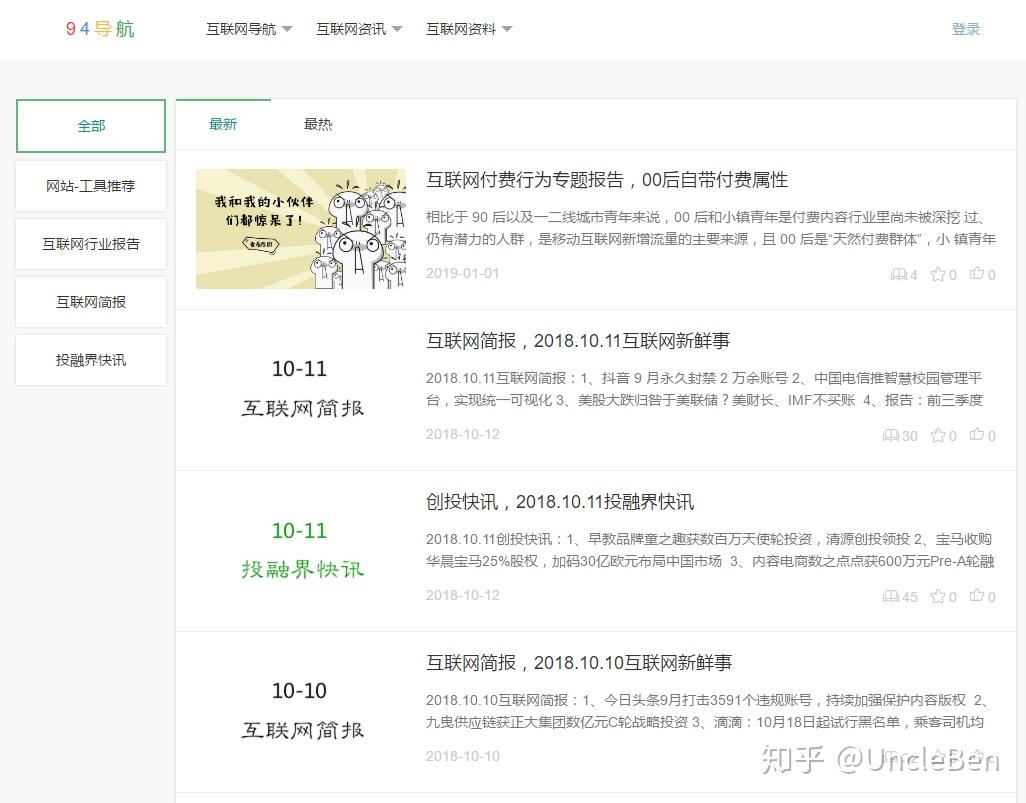This screenshot has height=803, width=1026.
Task: Click the views icon on the 2019-01-01 article
Action: pyautogui.click(x=898, y=274)
